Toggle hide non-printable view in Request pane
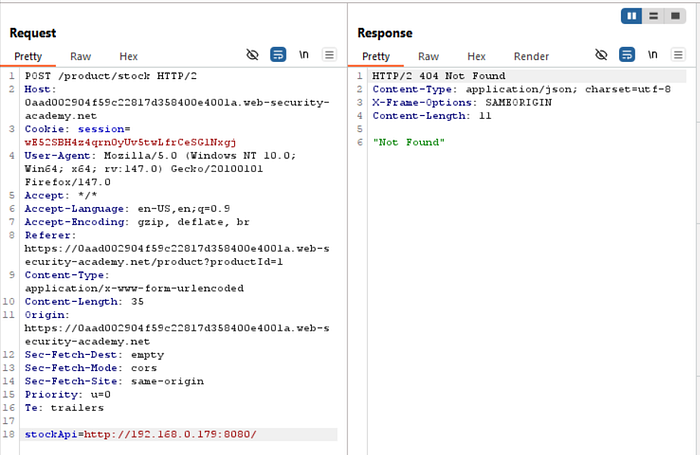Viewport: 700px width, 455px height. 252,55
